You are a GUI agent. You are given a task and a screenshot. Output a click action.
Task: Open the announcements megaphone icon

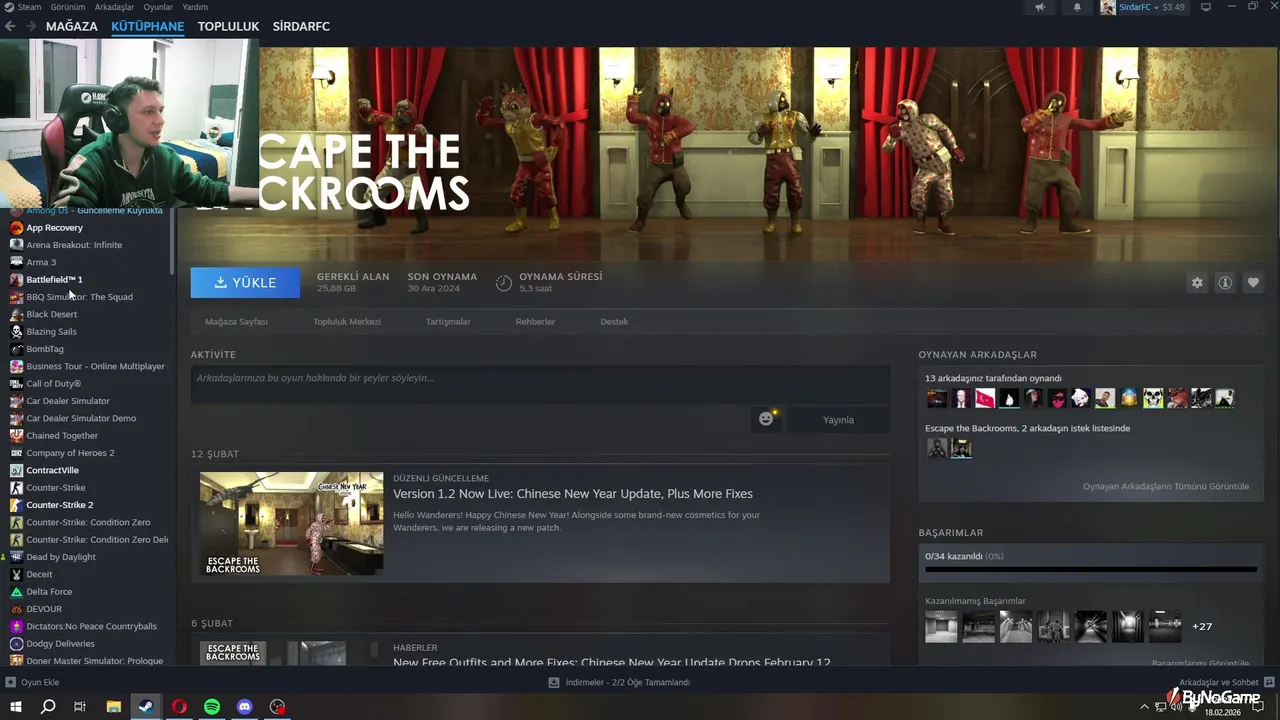pyautogui.click(x=1040, y=7)
